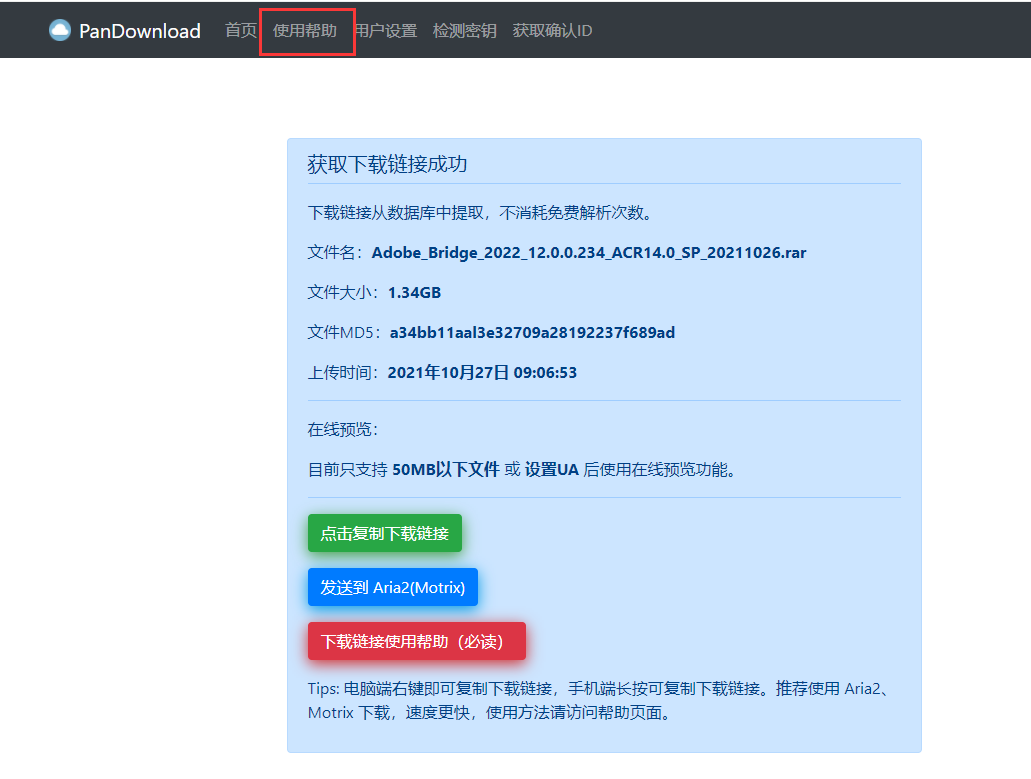Viewport: 1031px width, 779px height.
Task: Click 在线预览 label
Action: 343,430
